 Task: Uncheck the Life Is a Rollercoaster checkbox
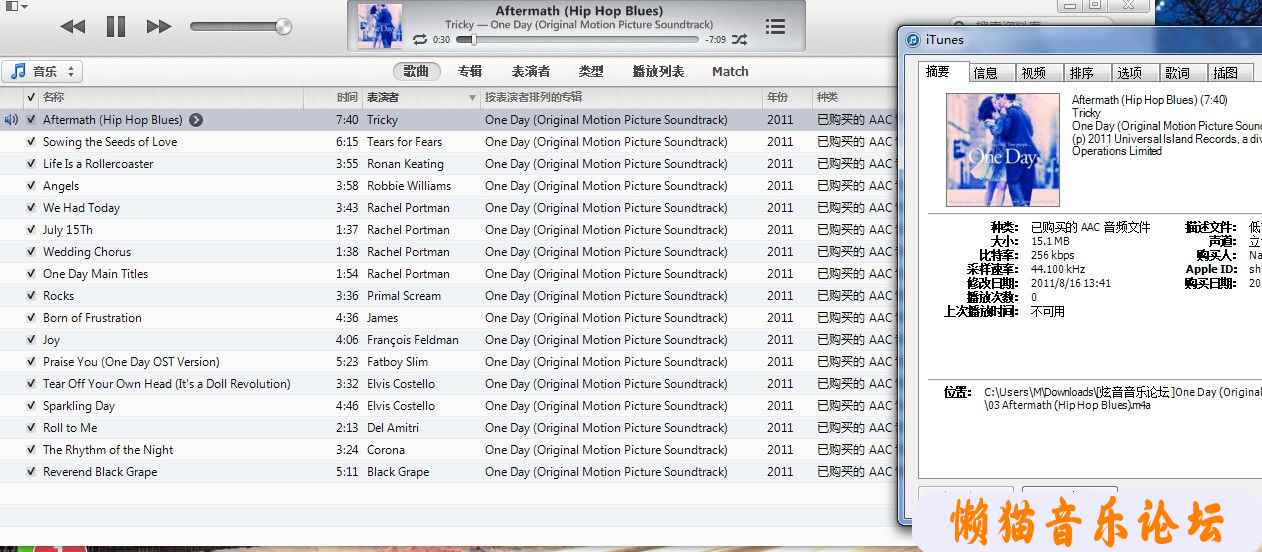31,164
